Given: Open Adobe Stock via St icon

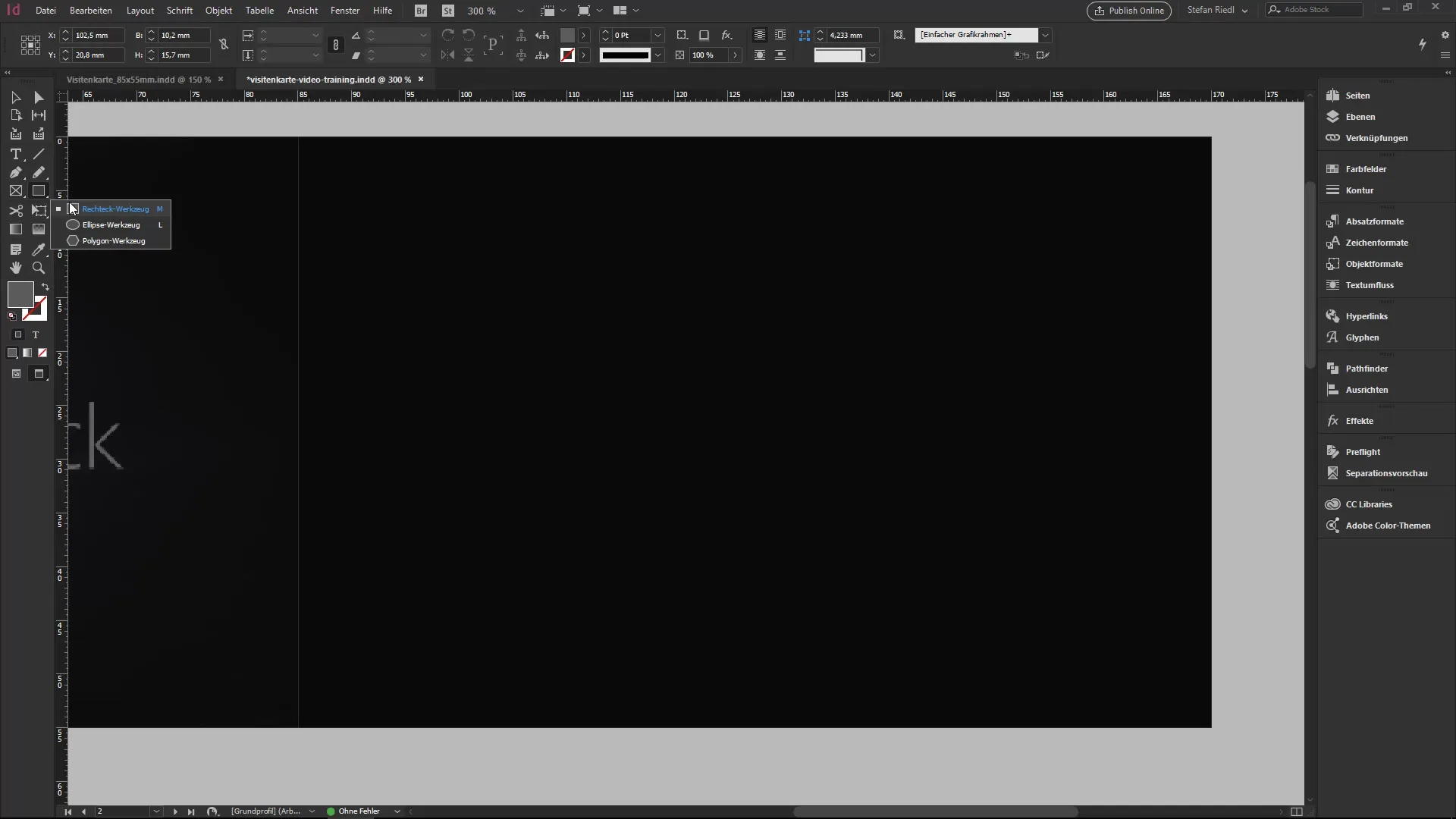Looking at the screenshot, I should pyautogui.click(x=448, y=11).
